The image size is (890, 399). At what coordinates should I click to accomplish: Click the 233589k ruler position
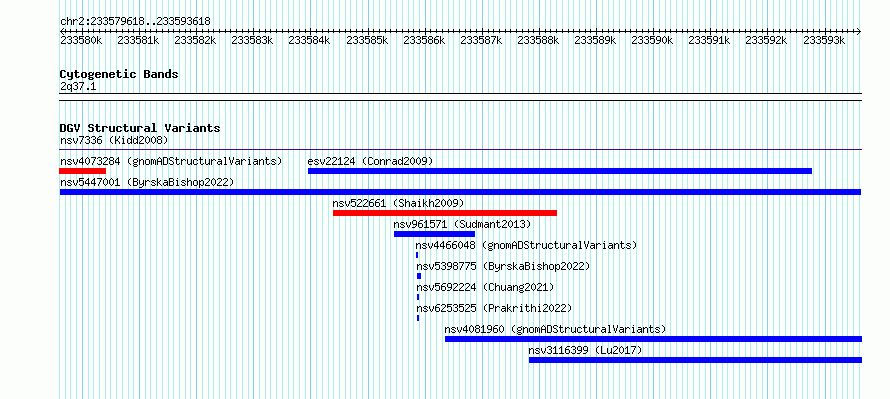[596, 40]
